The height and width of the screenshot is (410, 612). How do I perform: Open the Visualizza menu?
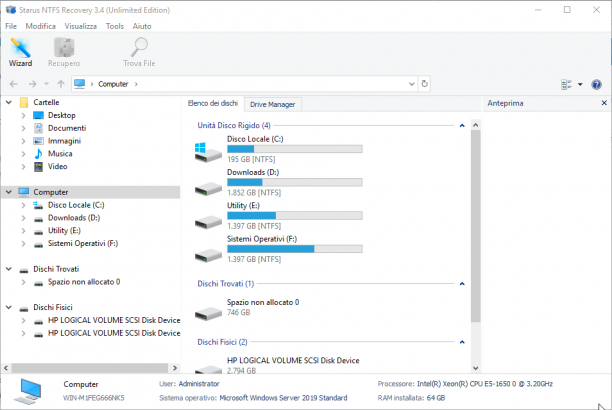[x=80, y=26]
